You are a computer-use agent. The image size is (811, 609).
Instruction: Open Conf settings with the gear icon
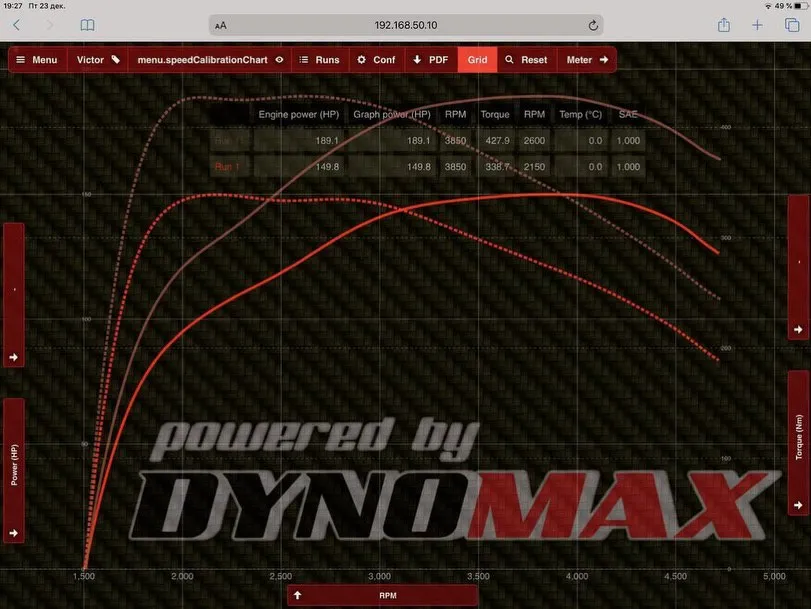point(376,60)
